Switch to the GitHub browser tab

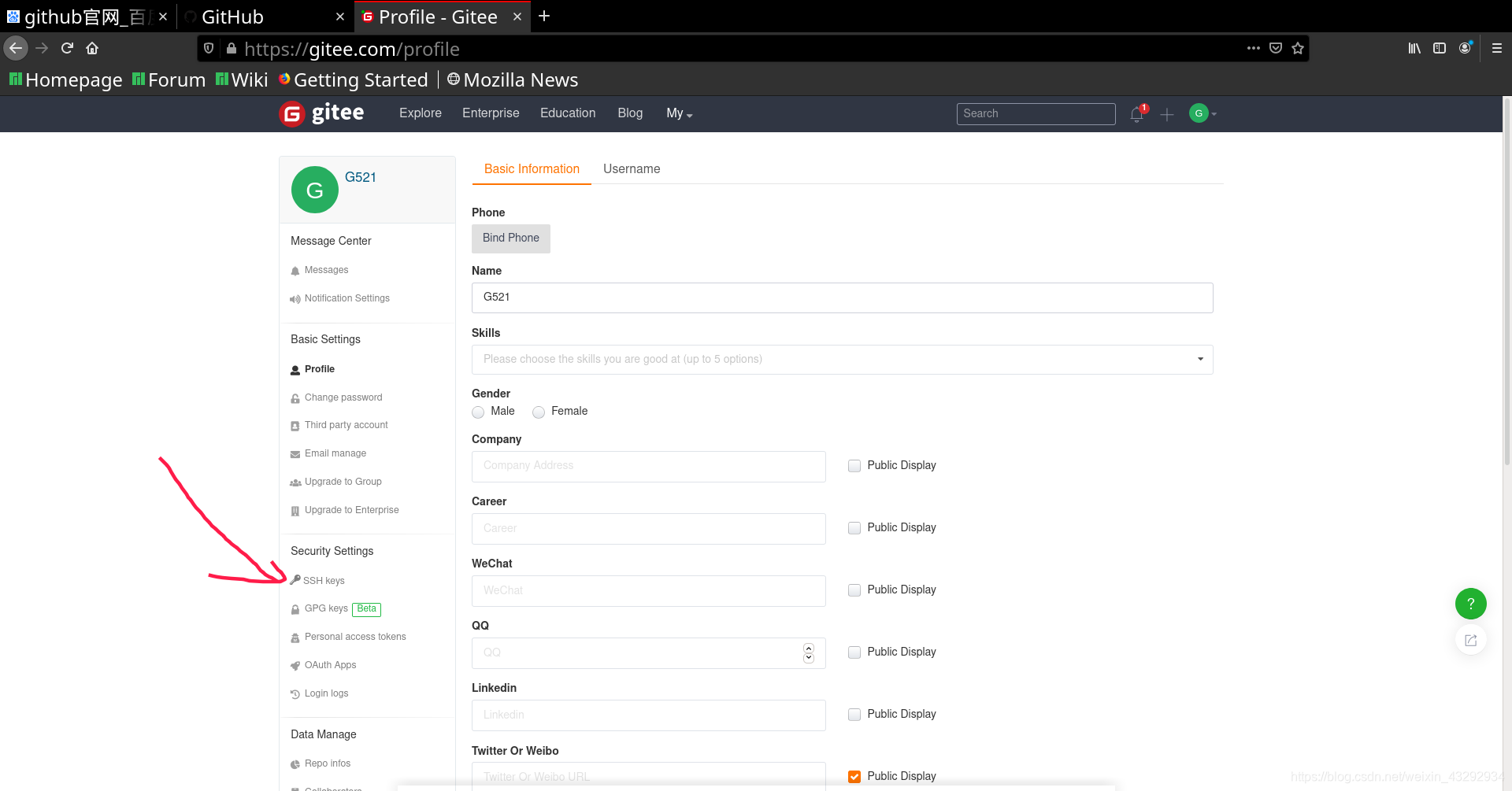(264, 17)
